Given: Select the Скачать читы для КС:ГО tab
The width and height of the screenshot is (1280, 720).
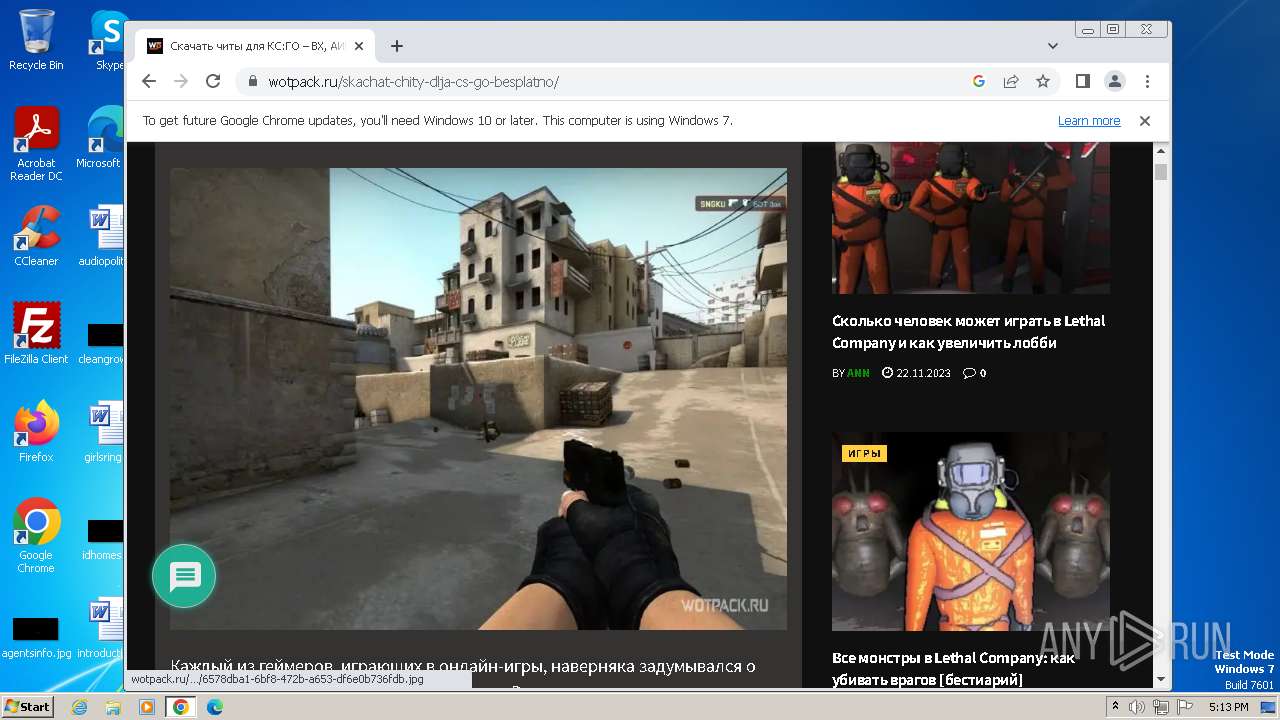Looking at the screenshot, I should 256,46.
